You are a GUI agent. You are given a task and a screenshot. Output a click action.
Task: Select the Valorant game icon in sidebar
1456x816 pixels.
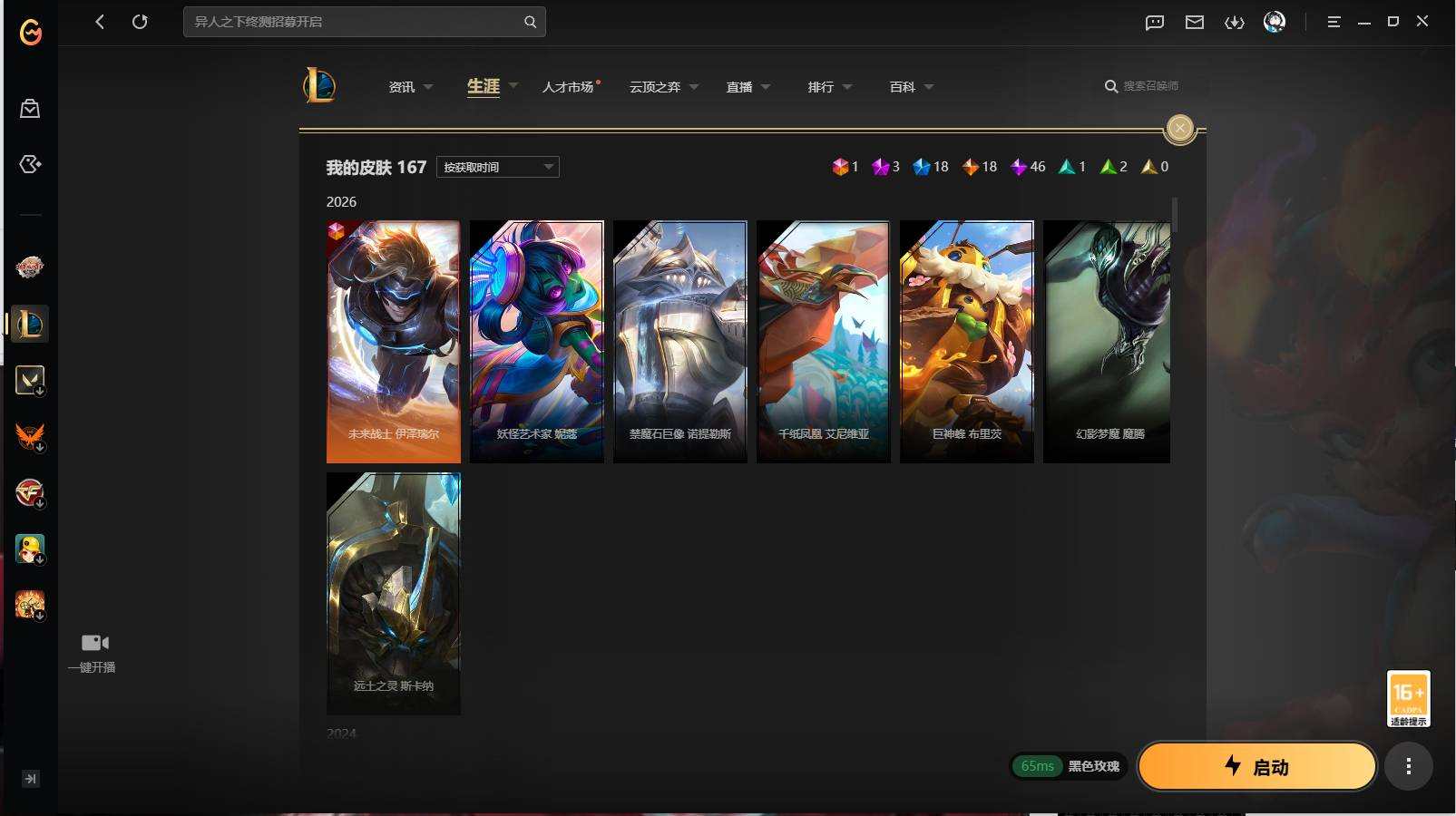(30, 380)
